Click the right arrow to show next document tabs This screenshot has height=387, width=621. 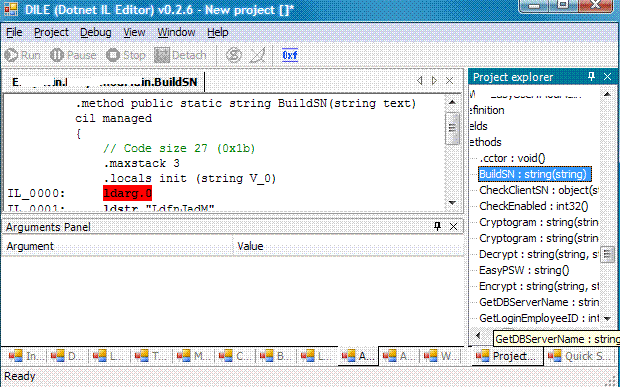[x=434, y=81]
